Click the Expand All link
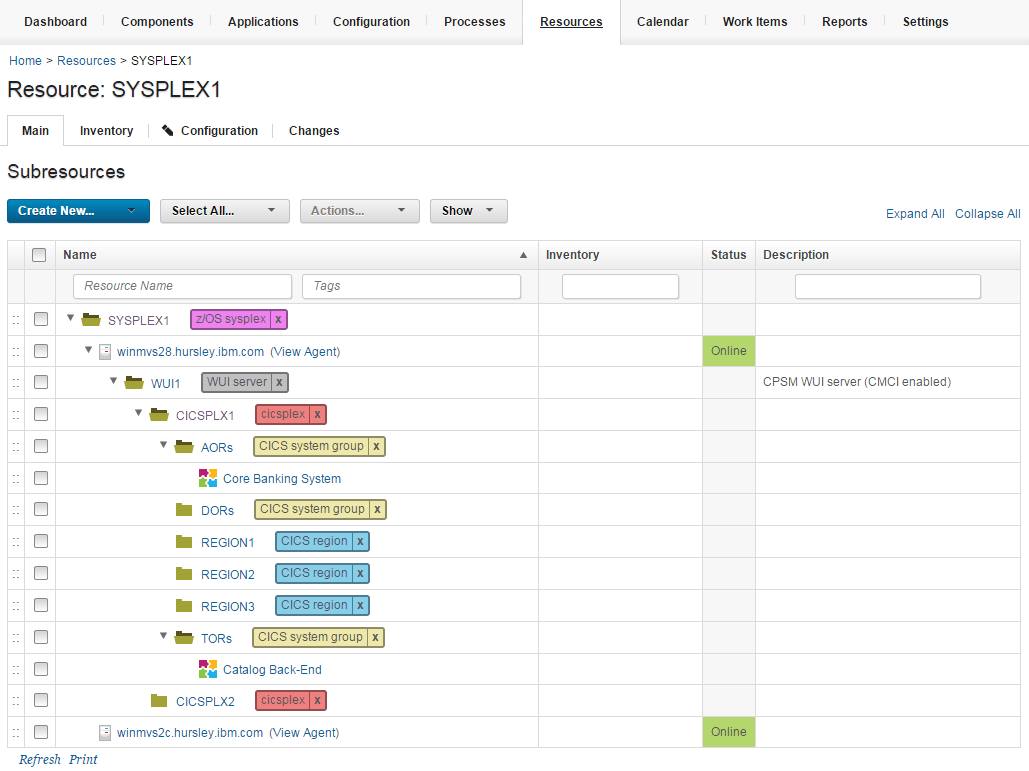 click(914, 214)
